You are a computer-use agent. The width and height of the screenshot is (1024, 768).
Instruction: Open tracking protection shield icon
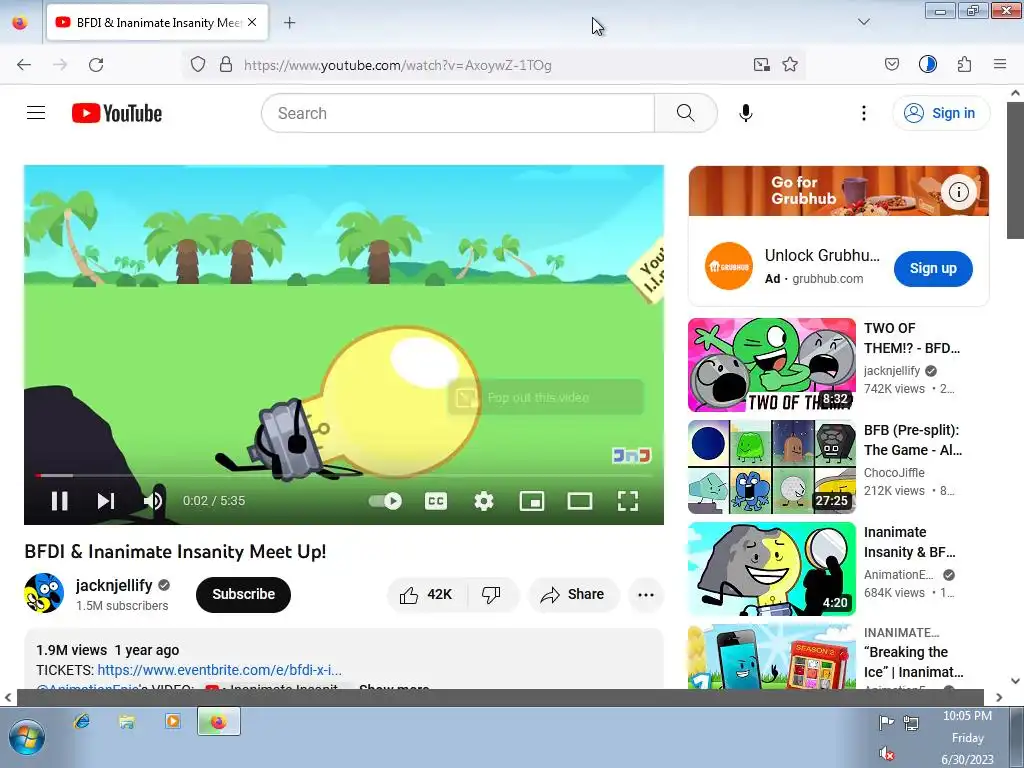198,65
